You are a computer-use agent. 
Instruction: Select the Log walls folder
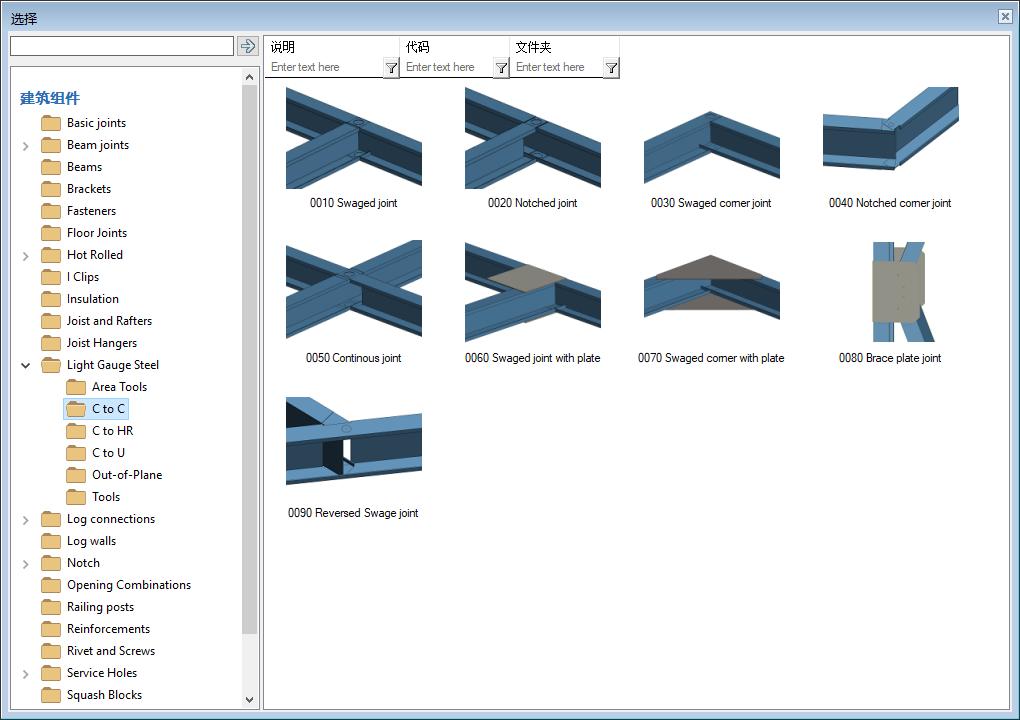pos(92,540)
